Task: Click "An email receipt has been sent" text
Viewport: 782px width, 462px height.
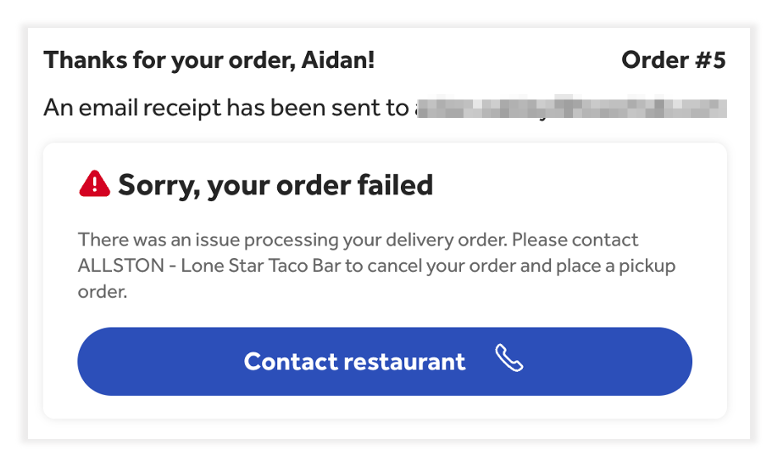Action: point(225,108)
